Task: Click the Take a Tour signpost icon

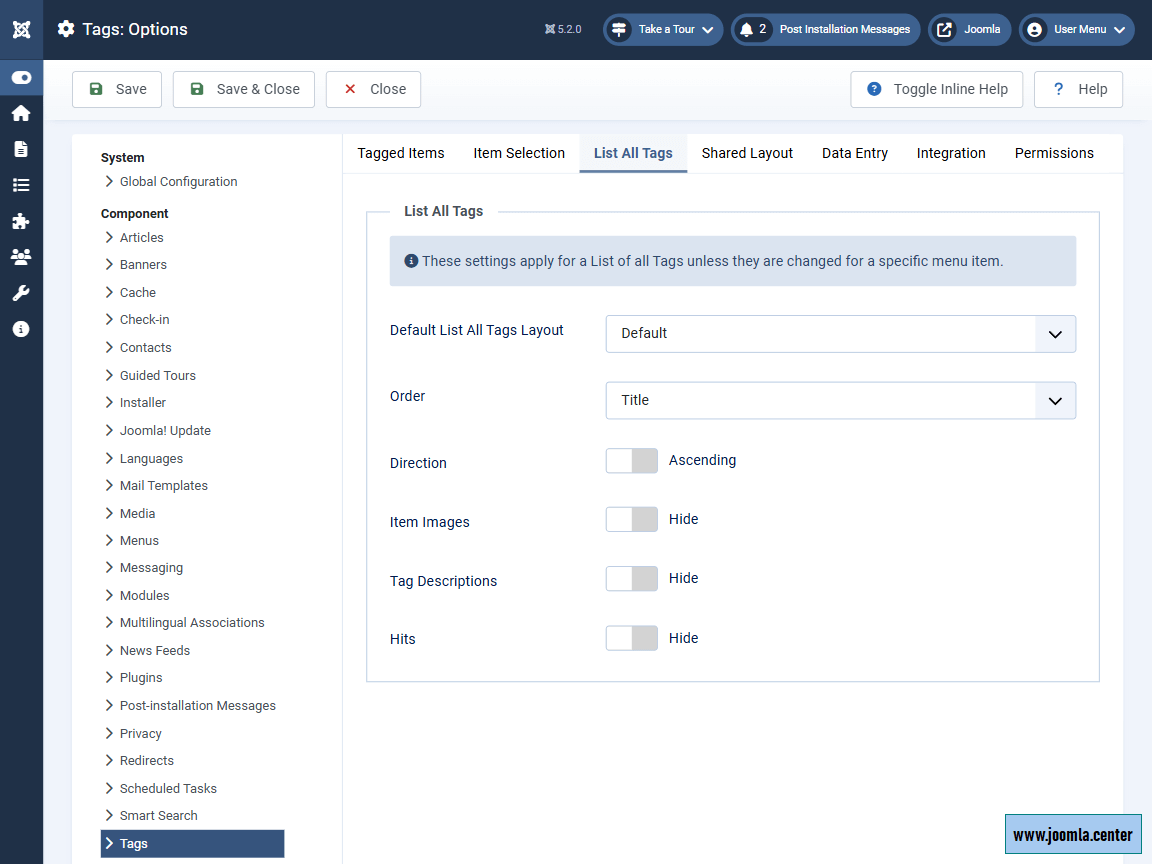Action: tap(619, 29)
